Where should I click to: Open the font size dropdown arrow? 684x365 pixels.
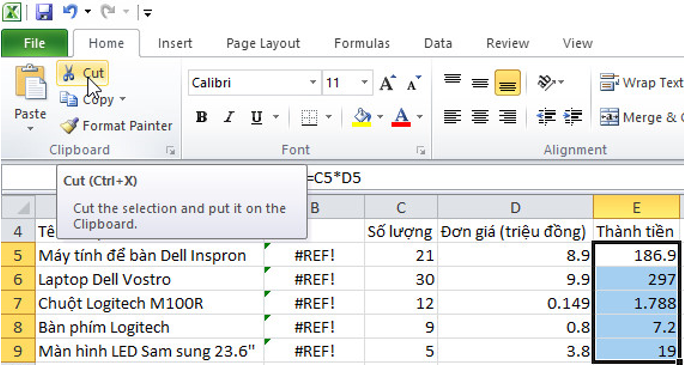point(364,82)
